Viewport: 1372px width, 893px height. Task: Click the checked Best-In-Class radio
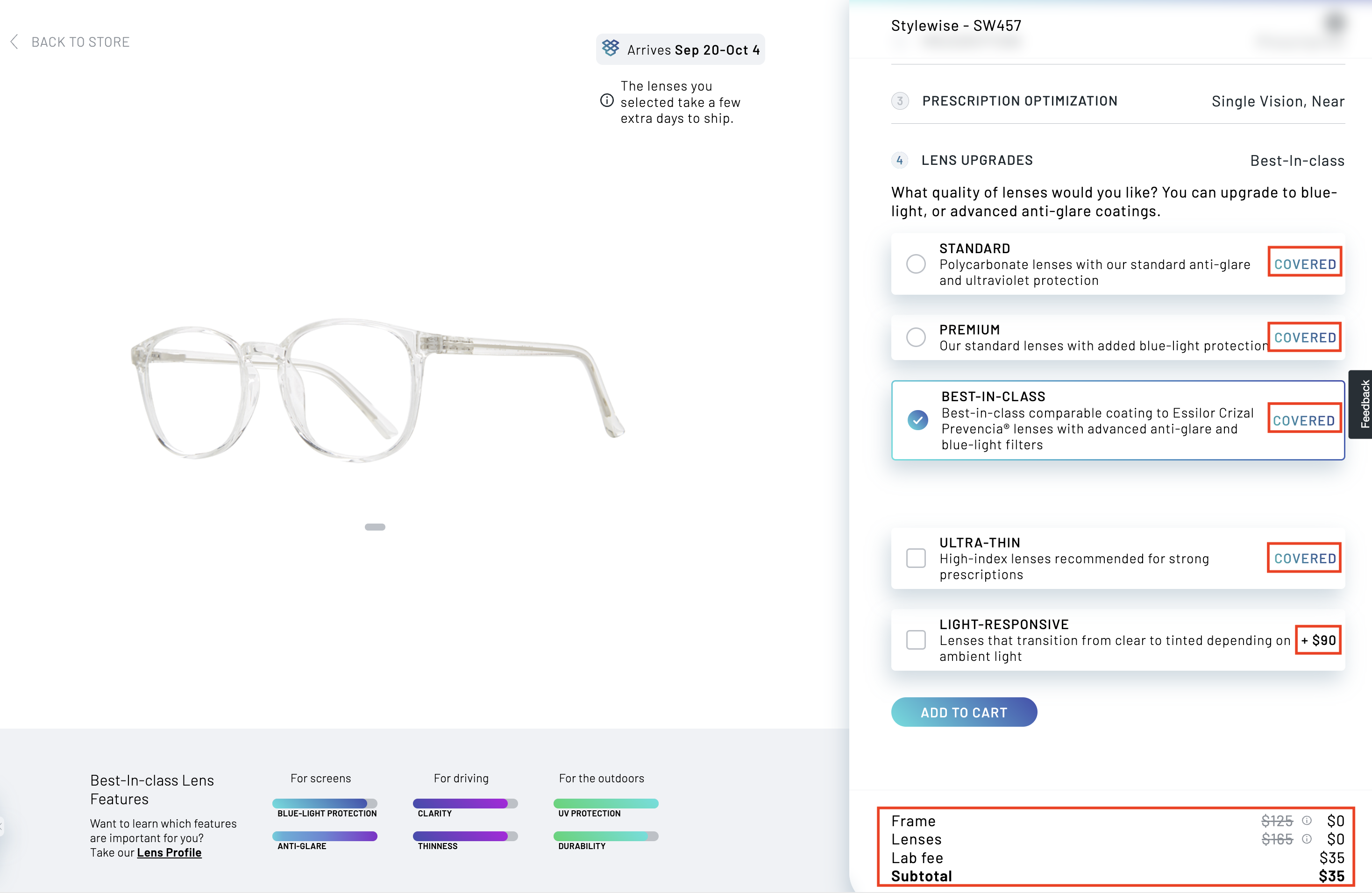[917, 420]
